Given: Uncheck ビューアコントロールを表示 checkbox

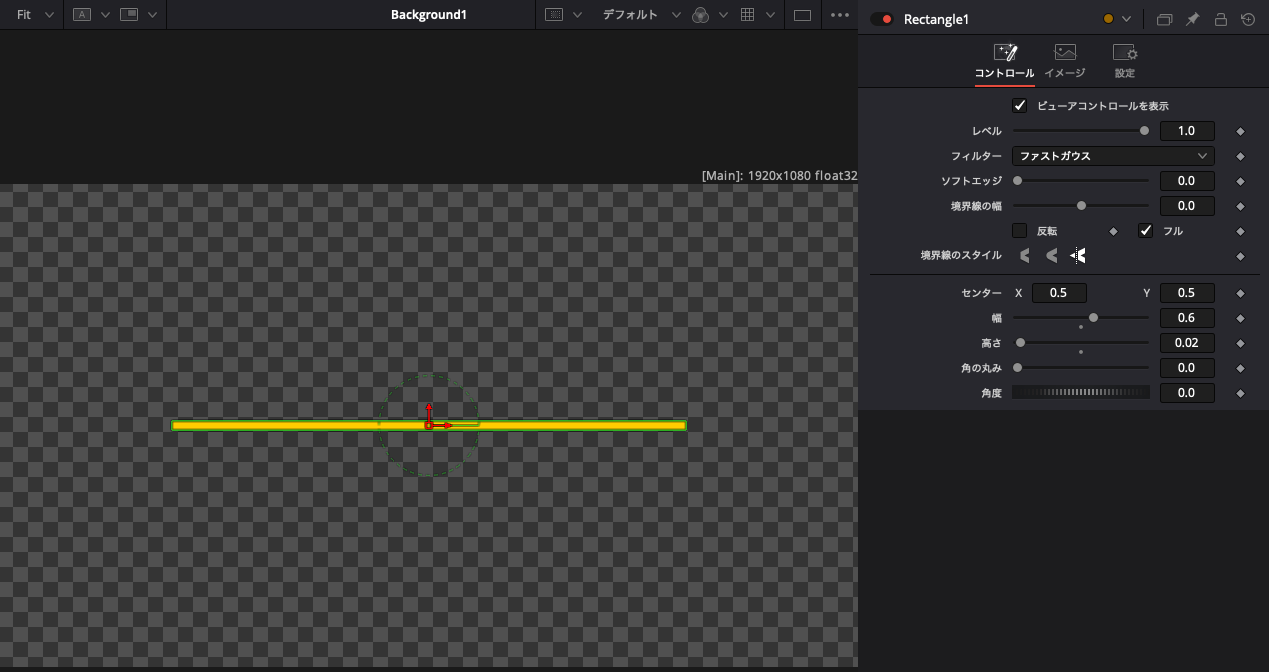Looking at the screenshot, I should (x=1020, y=105).
